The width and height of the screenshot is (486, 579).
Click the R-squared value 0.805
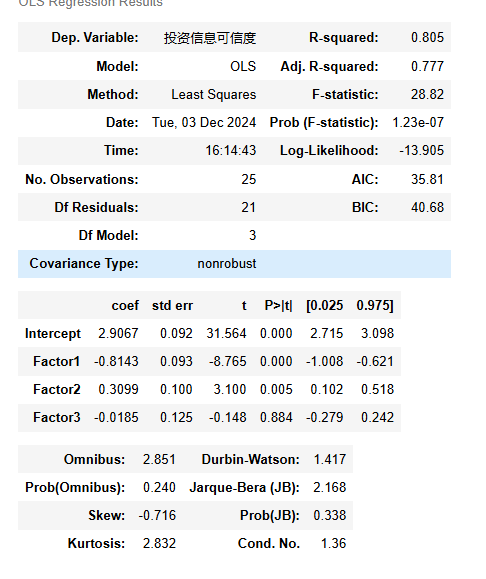427,37
